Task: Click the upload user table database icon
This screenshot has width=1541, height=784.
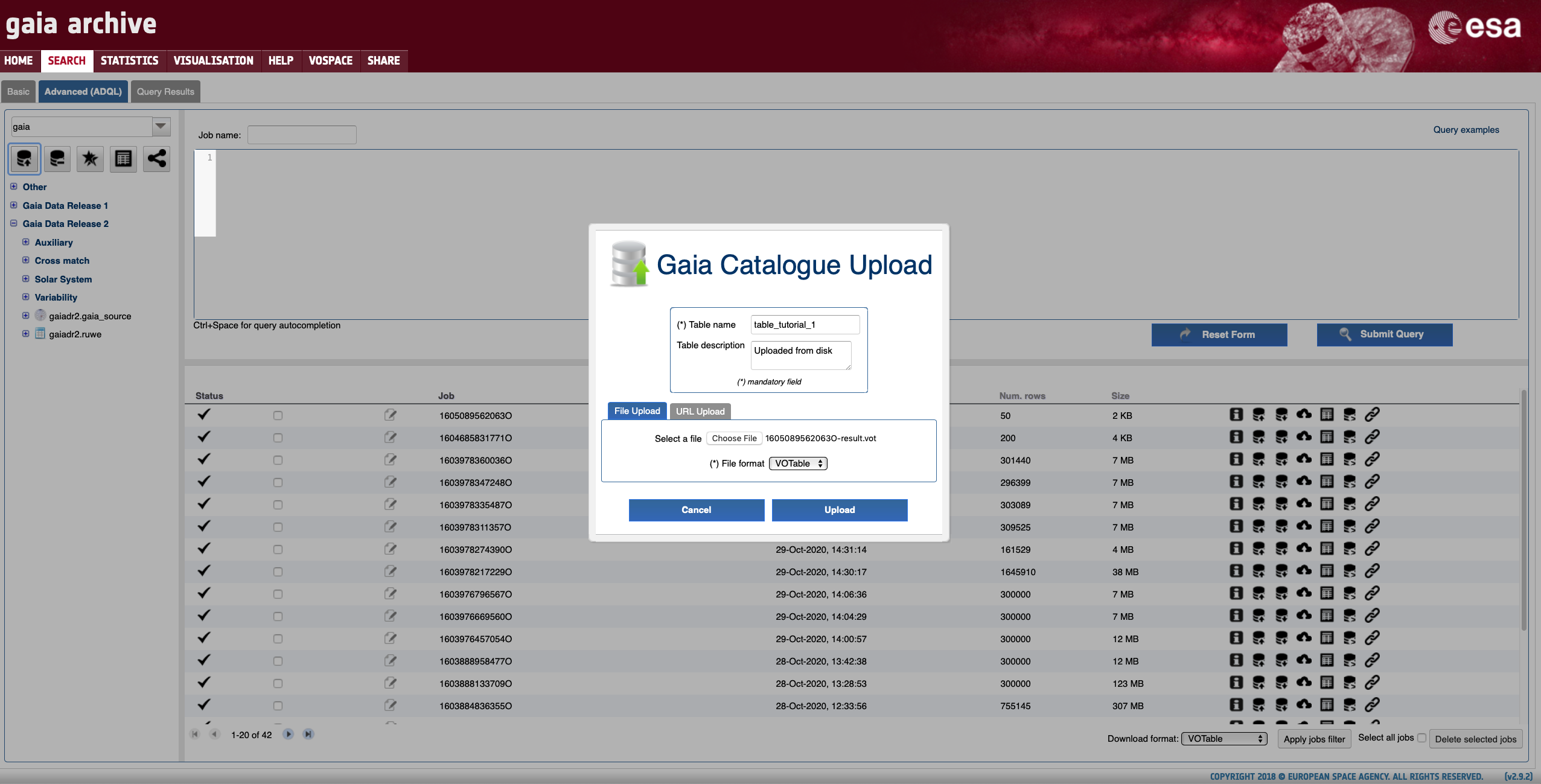Action: pos(25,159)
